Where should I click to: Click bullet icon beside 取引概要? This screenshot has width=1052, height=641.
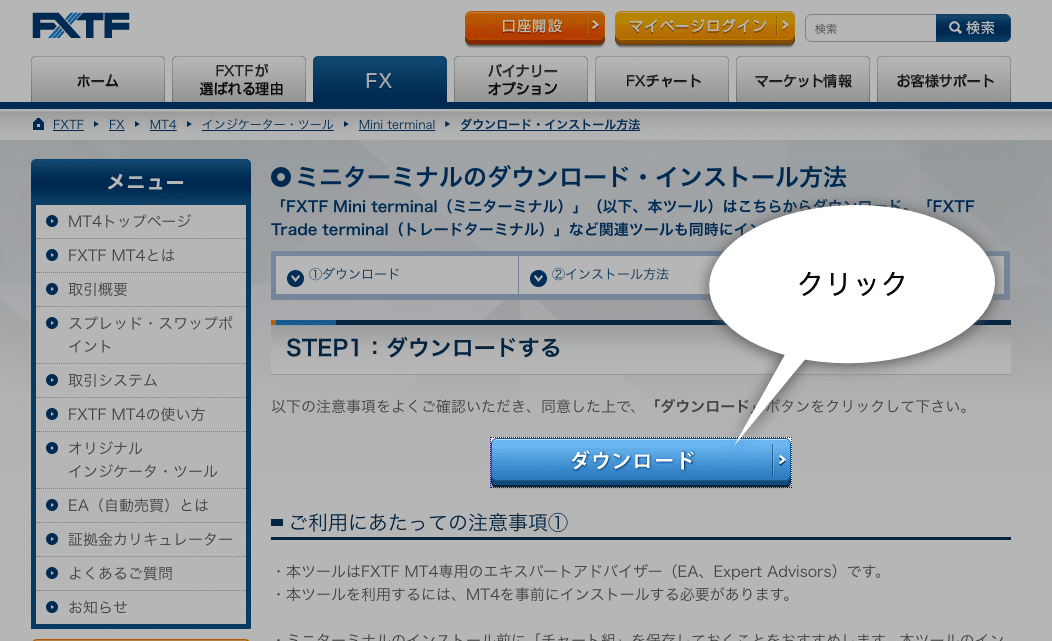(52, 289)
